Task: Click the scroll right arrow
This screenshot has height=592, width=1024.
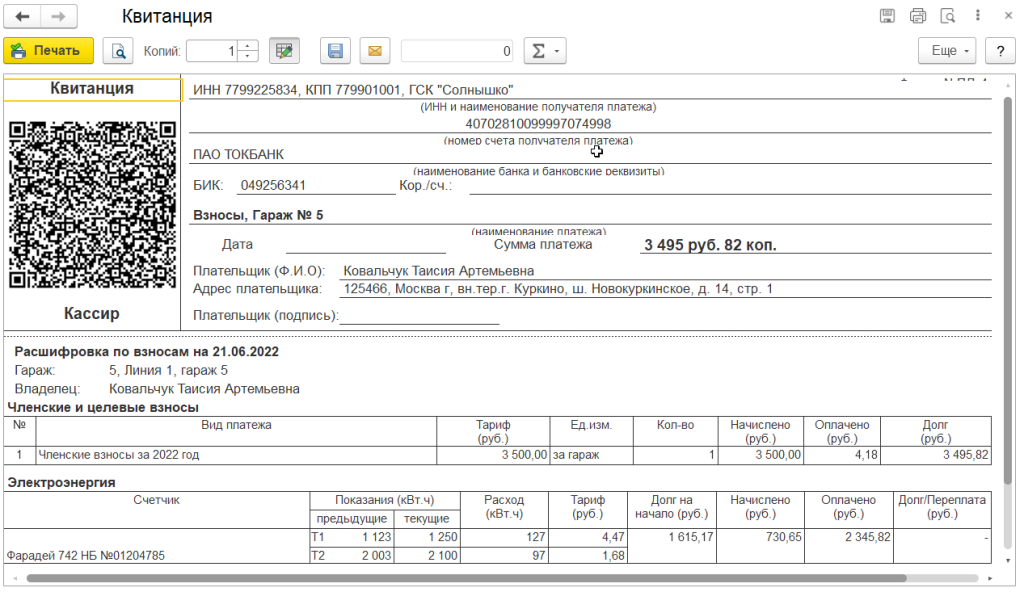Action: pos(990,578)
